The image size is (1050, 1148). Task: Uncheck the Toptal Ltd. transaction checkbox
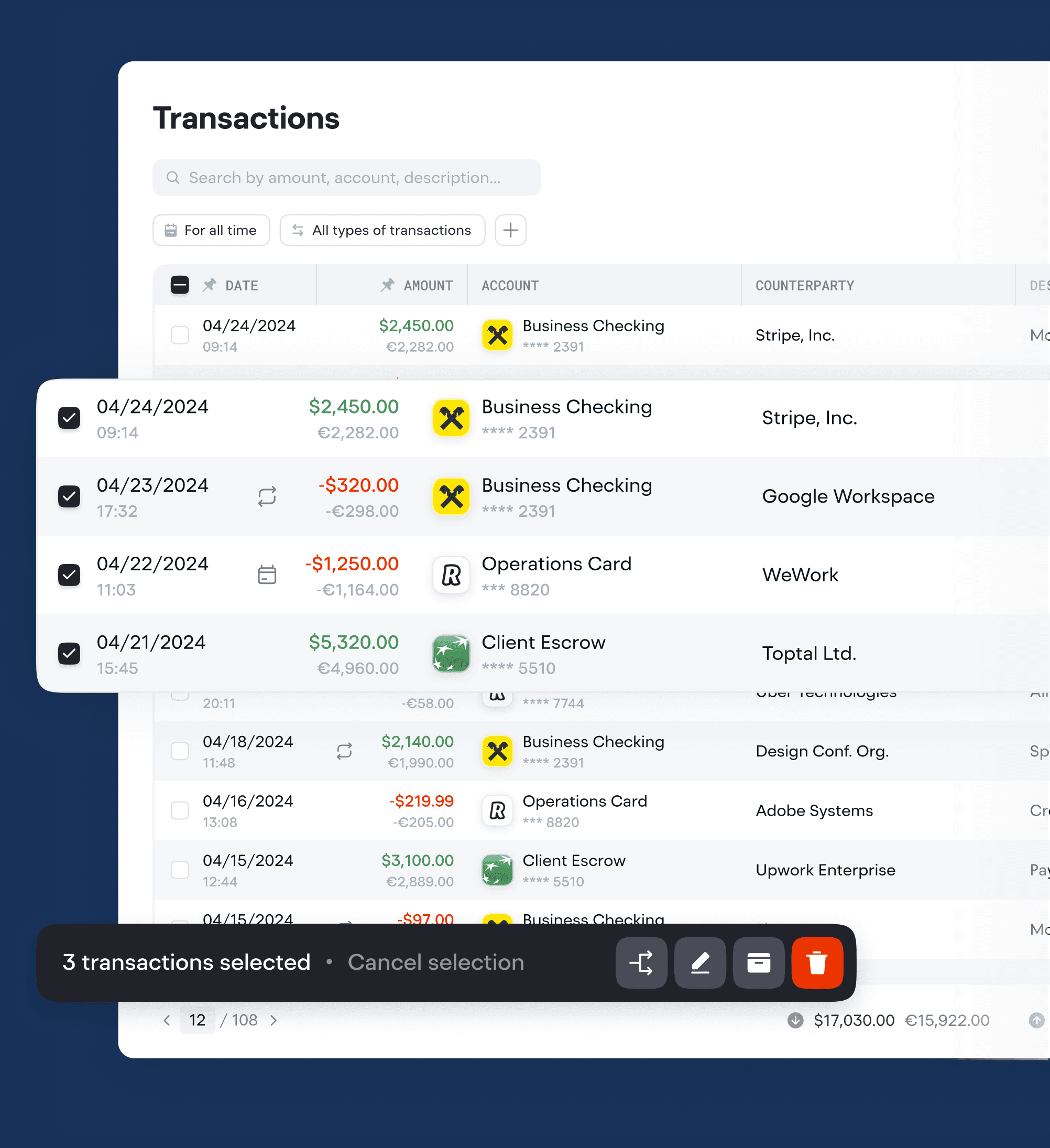point(70,653)
